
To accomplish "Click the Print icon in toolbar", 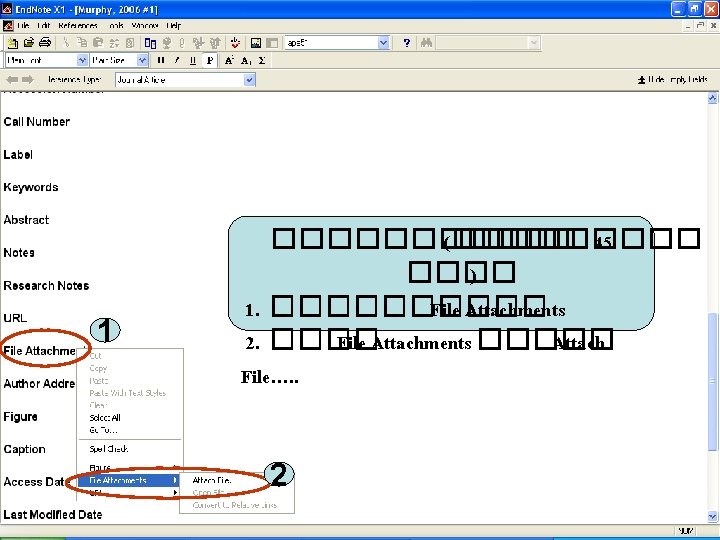I will click(x=45, y=43).
